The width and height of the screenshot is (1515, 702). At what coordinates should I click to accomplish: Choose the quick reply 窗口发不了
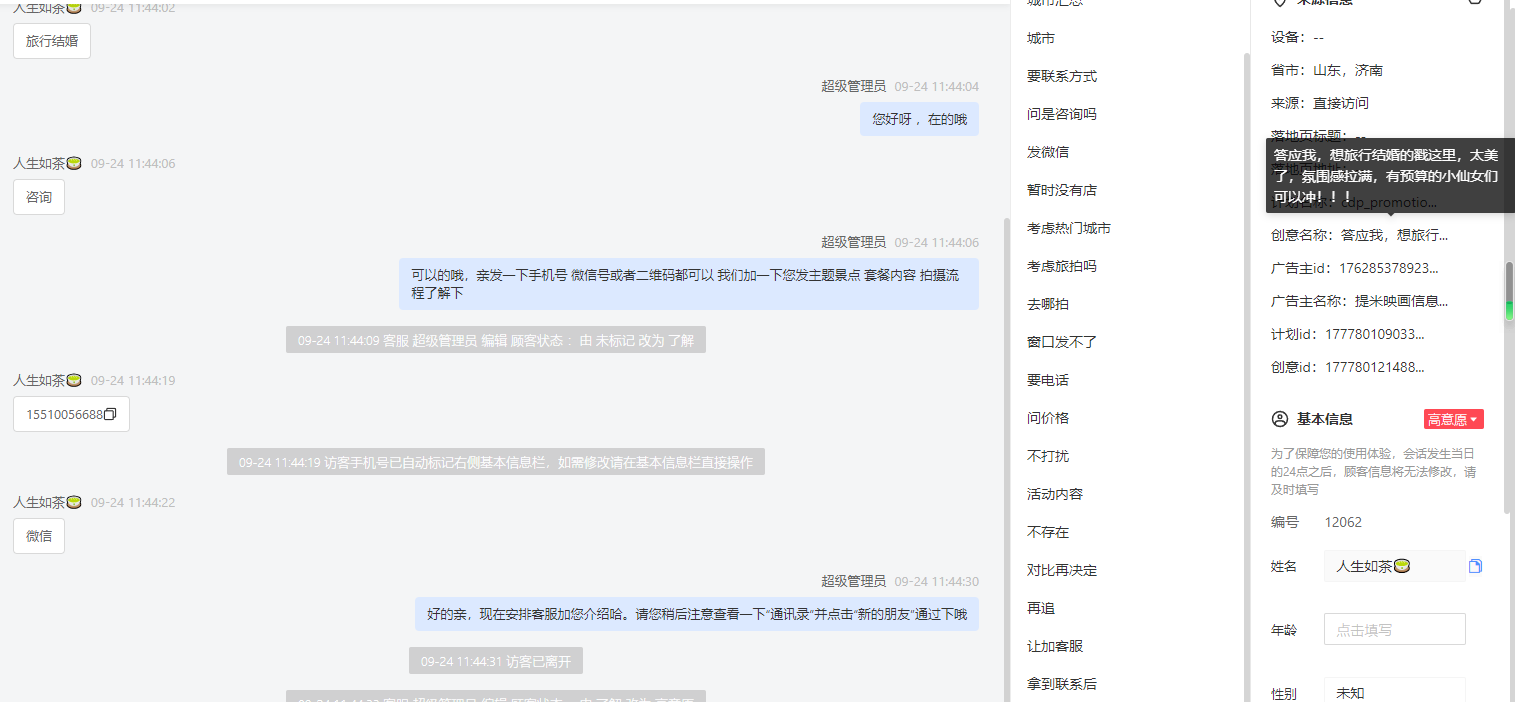click(1062, 342)
